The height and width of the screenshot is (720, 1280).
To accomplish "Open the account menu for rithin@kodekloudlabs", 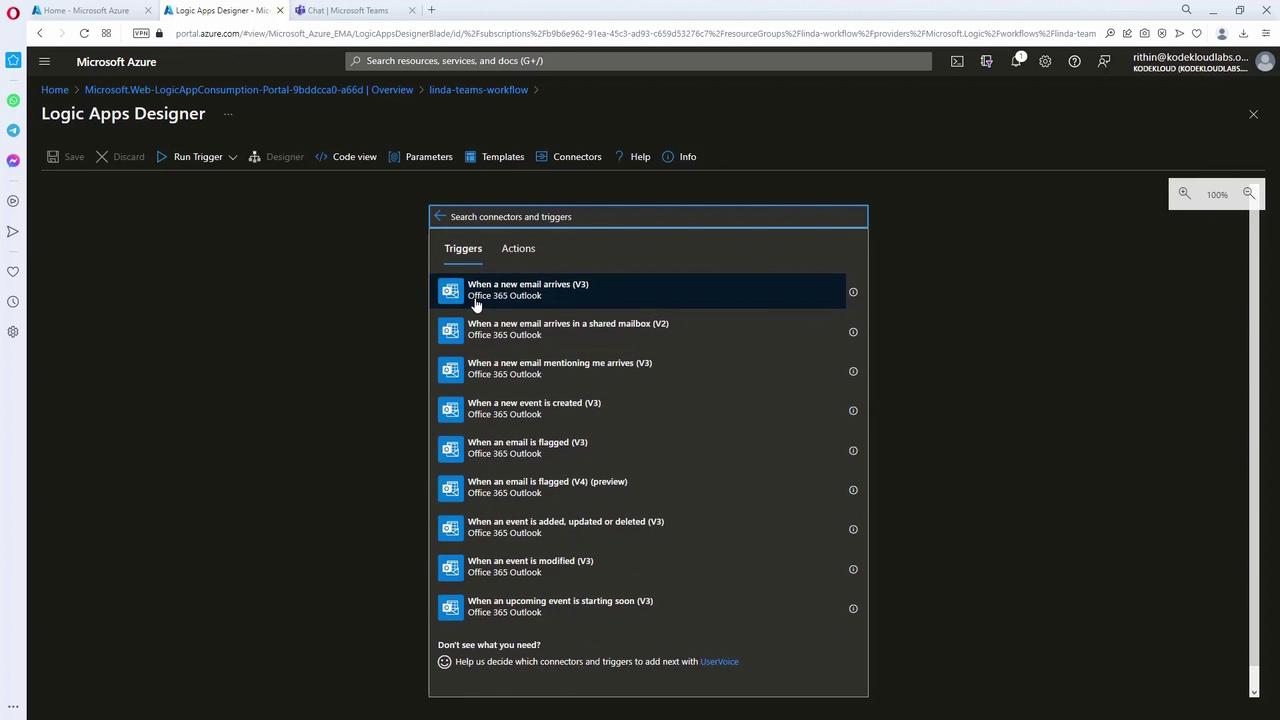I will 1264,62.
